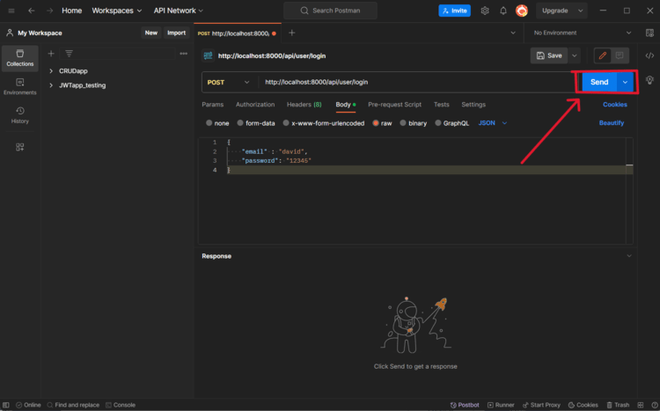Click the request URL input field
The image size is (660, 411).
[417, 83]
